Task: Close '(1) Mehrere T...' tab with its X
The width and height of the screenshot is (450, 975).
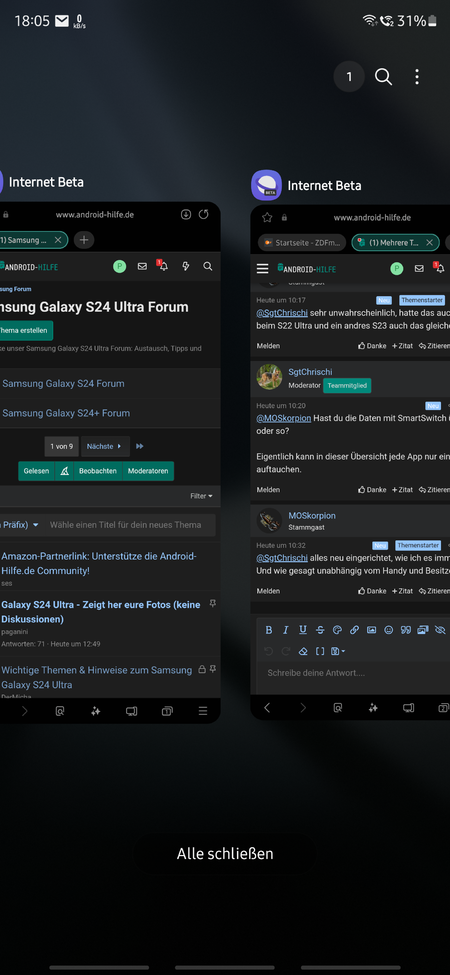Action: click(x=429, y=243)
